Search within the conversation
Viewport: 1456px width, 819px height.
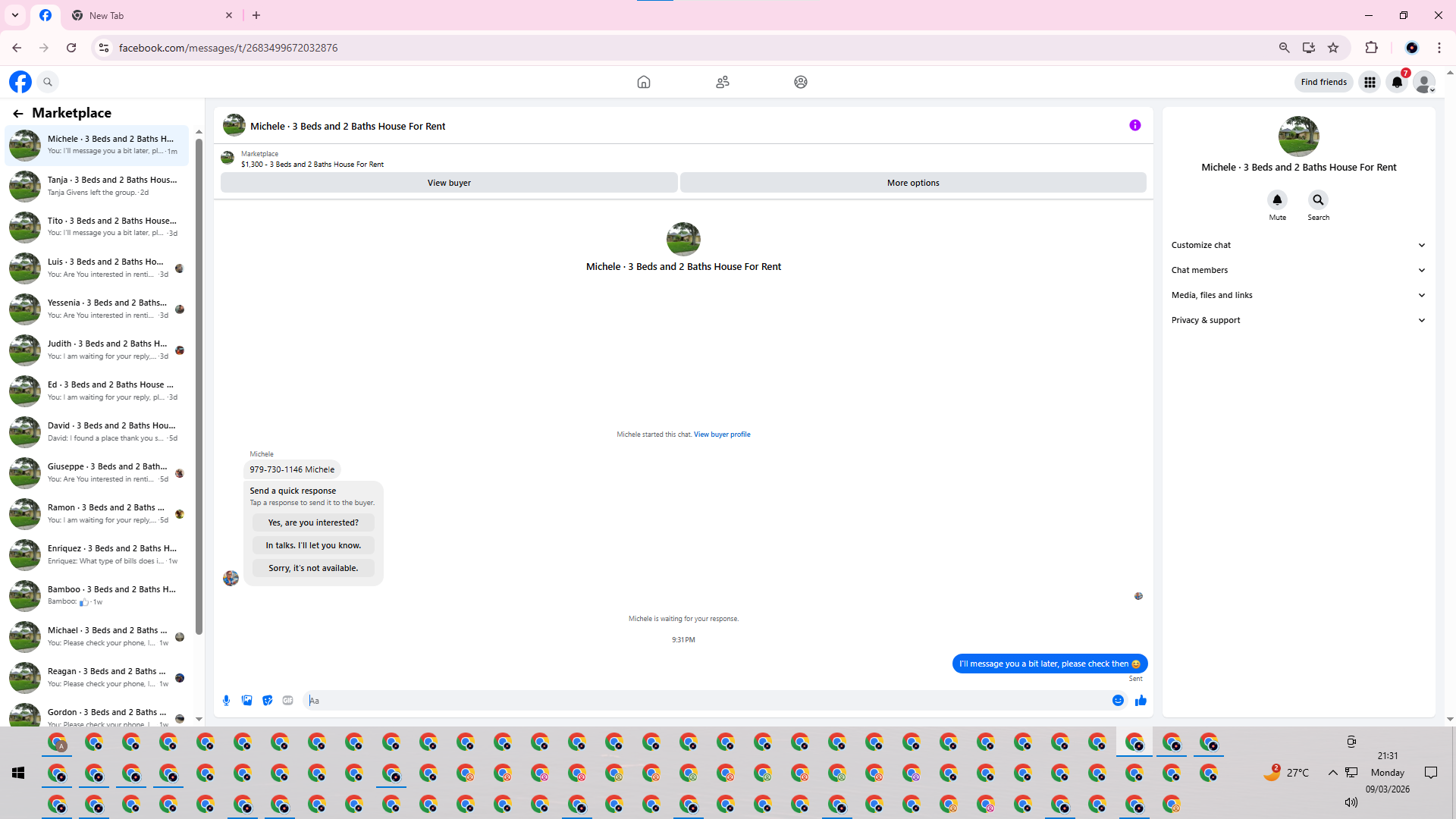tap(1318, 200)
